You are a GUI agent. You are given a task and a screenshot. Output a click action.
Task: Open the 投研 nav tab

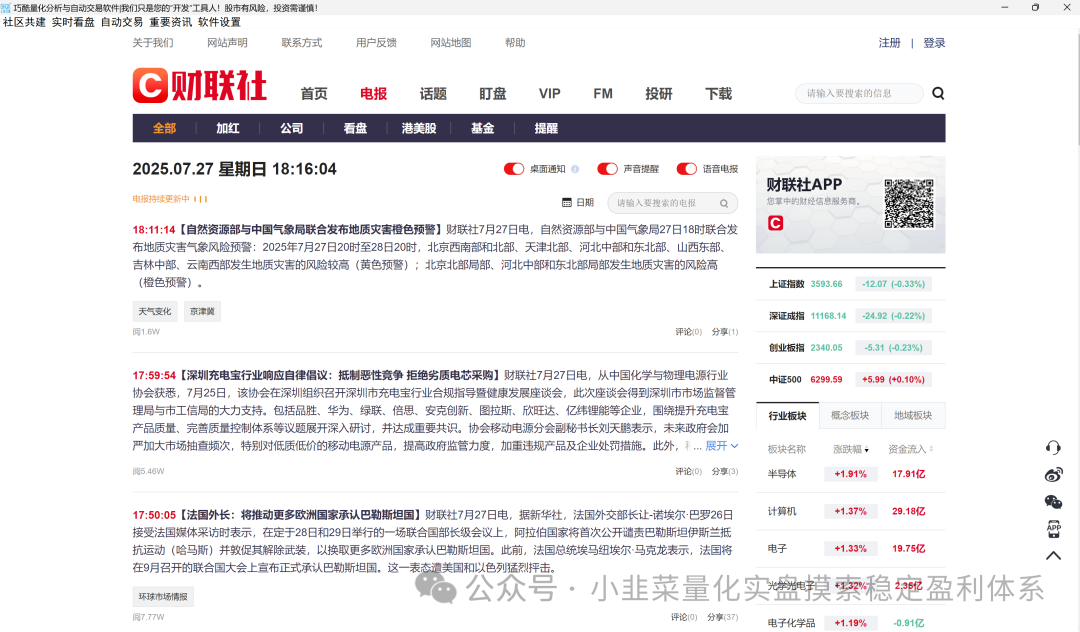[x=658, y=94]
